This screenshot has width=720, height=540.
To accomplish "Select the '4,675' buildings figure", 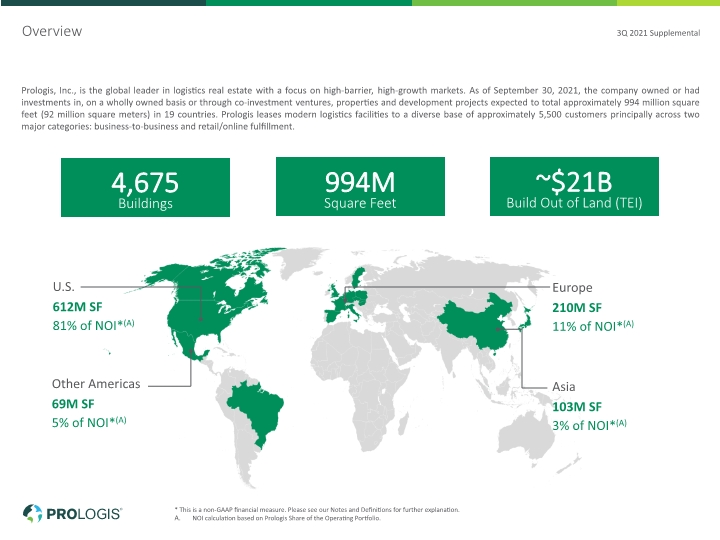I will [x=145, y=182].
